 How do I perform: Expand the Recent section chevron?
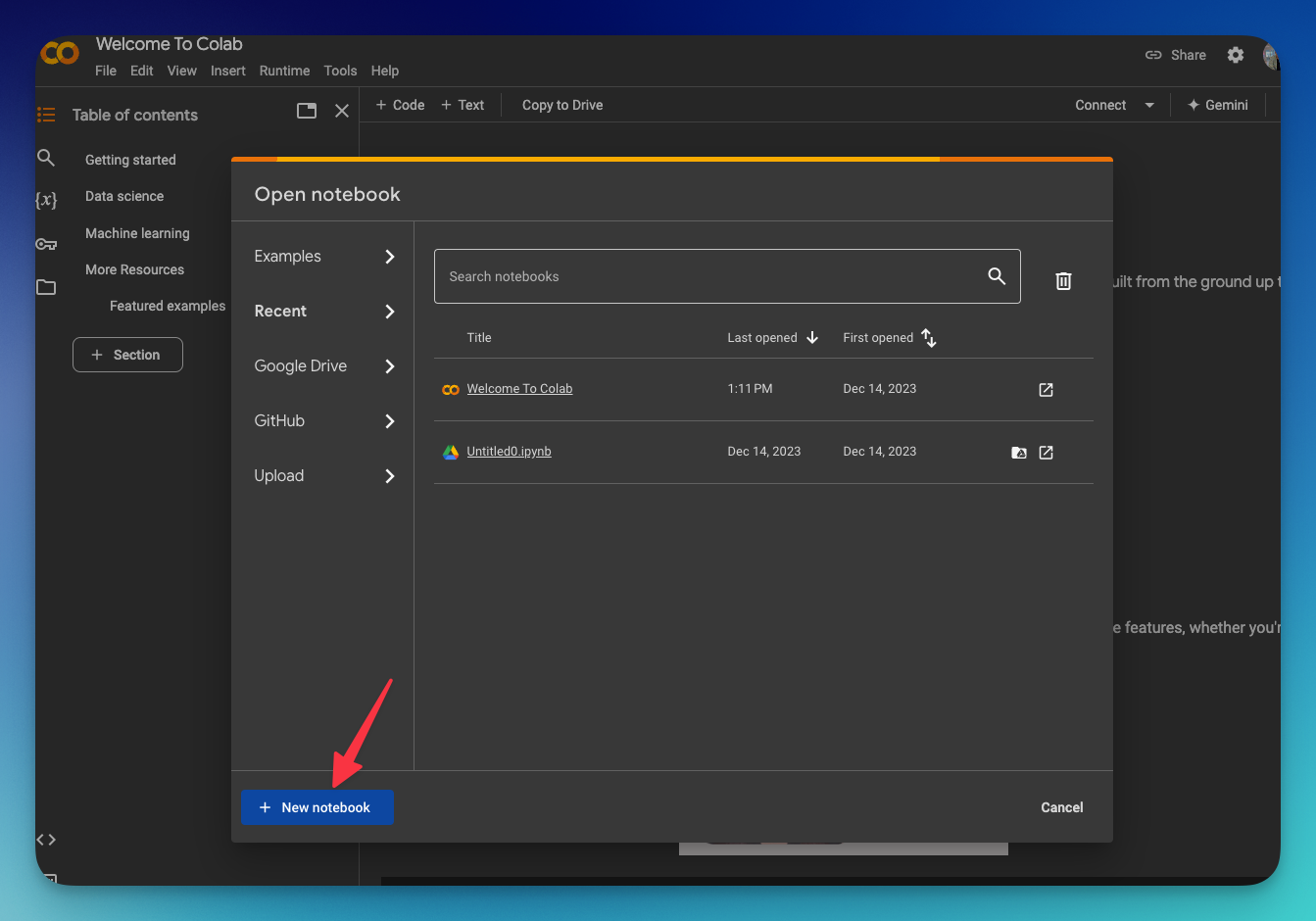[390, 312]
